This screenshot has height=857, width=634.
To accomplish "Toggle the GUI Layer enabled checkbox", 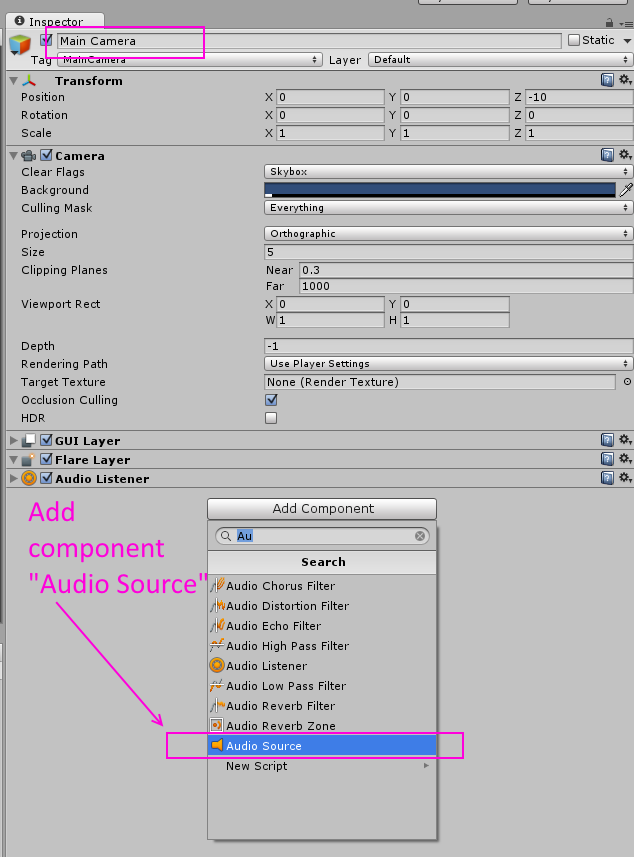I will 46,440.
